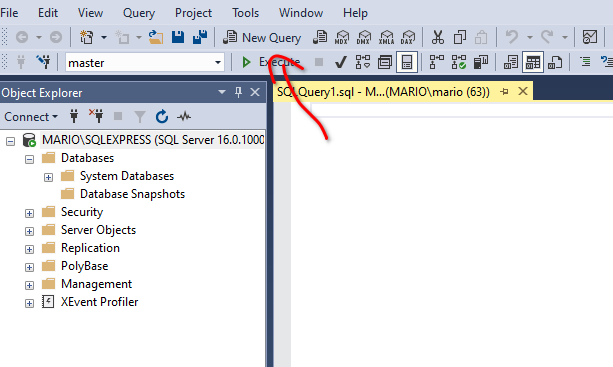
Task: Click the New Query button
Action: click(262, 38)
